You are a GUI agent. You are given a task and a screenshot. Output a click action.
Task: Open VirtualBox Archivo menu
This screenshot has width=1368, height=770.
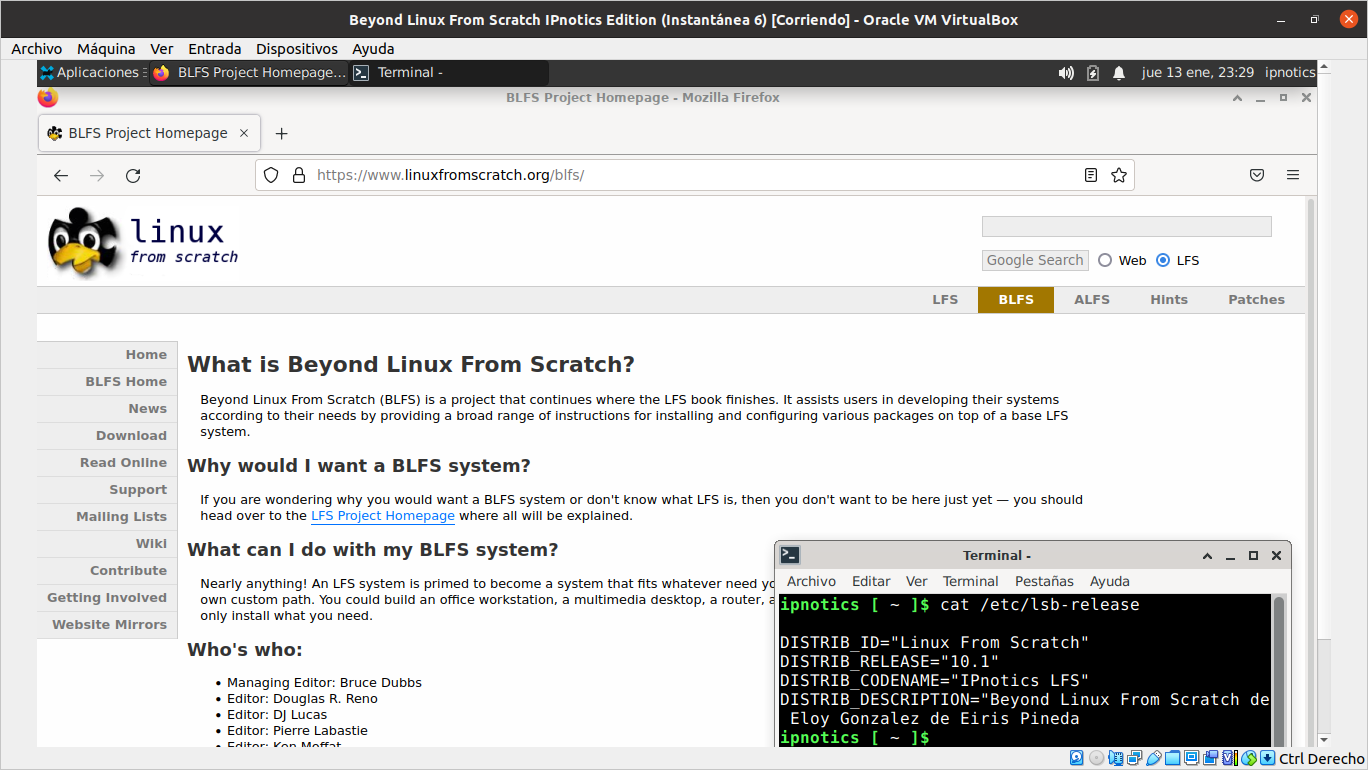[x=37, y=48]
